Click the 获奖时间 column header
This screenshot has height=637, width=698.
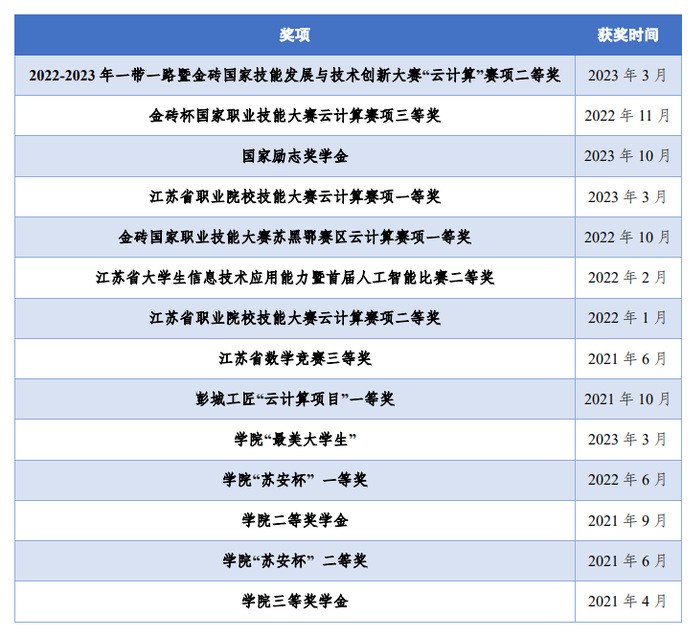(628, 35)
